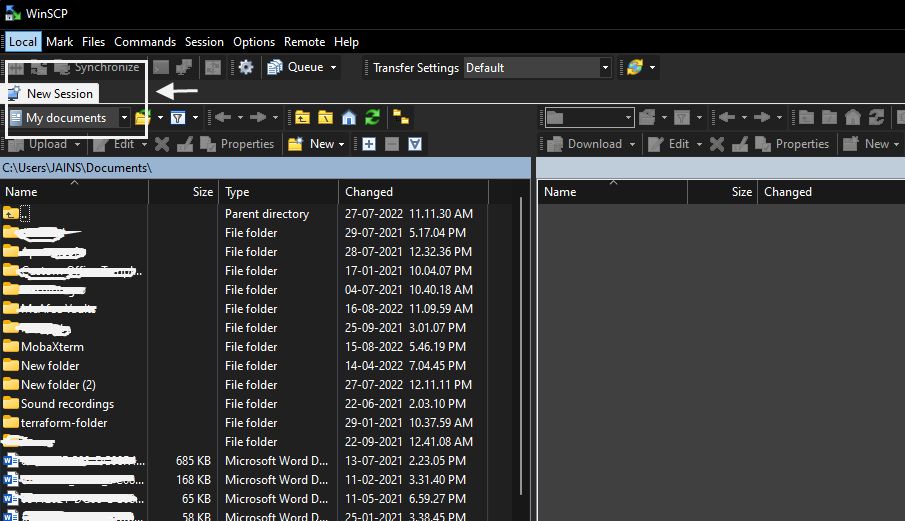The height and width of the screenshot is (521, 905).
Task: Refresh the local panel with green arrows
Action: coord(372,118)
